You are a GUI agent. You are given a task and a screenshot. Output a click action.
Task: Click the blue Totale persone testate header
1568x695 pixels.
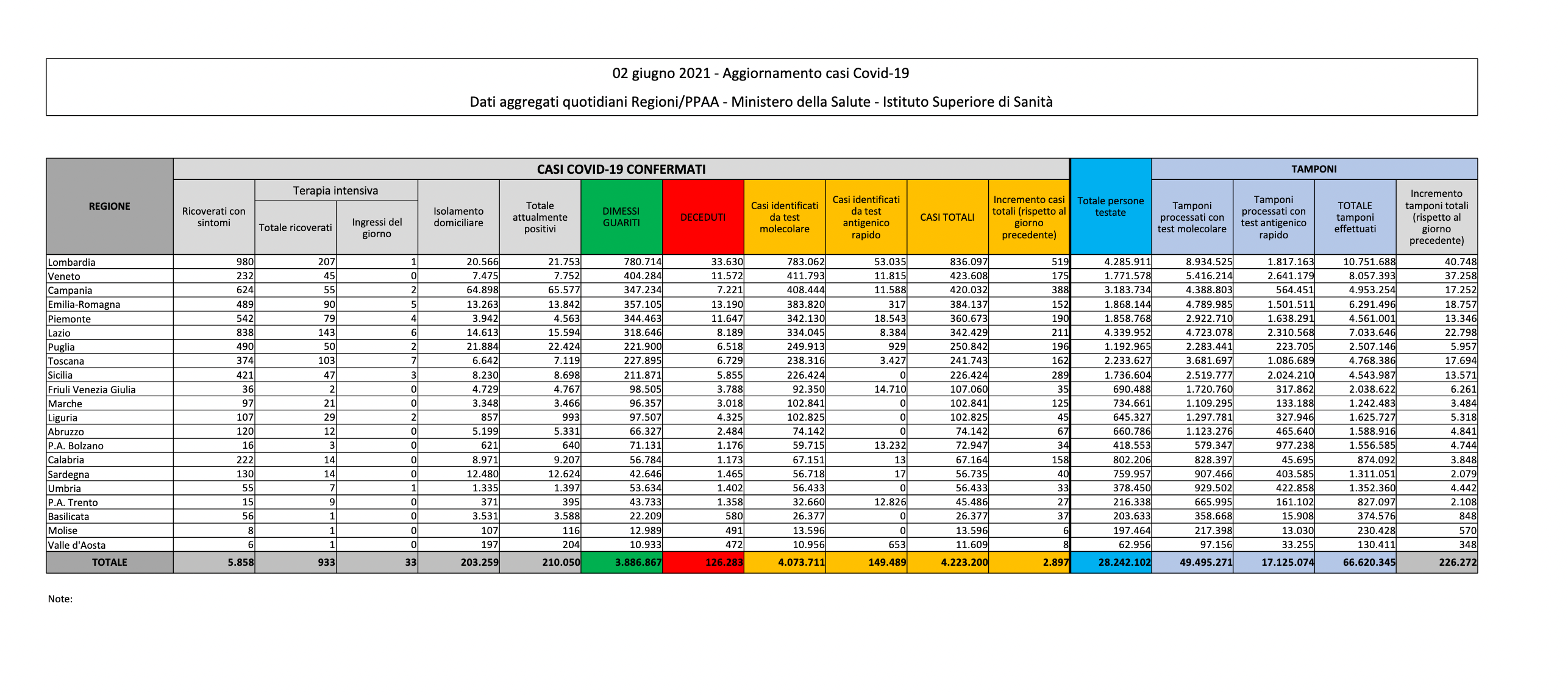[x=1110, y=206]
